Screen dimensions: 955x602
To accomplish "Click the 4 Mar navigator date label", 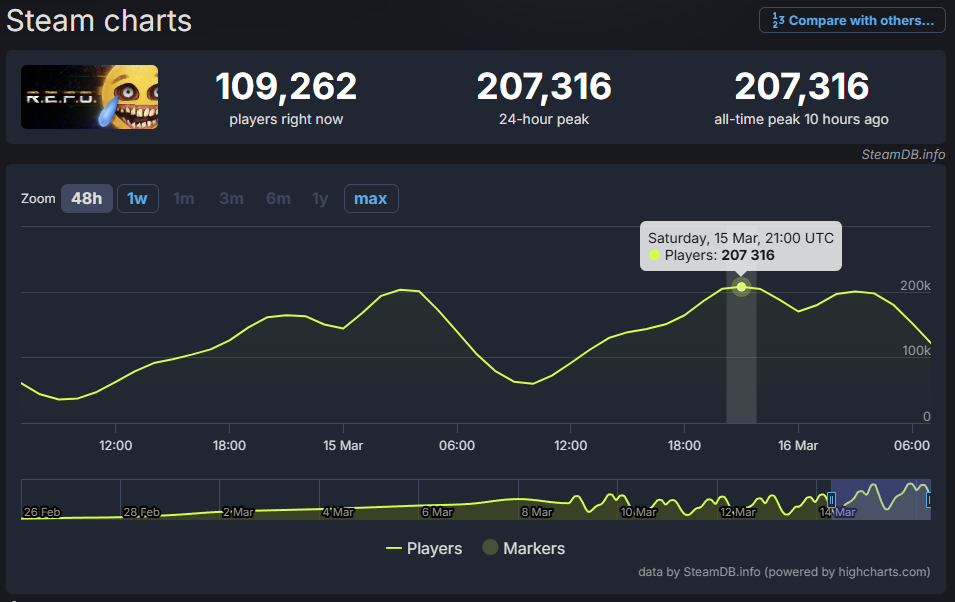I will tap(337, 512).
